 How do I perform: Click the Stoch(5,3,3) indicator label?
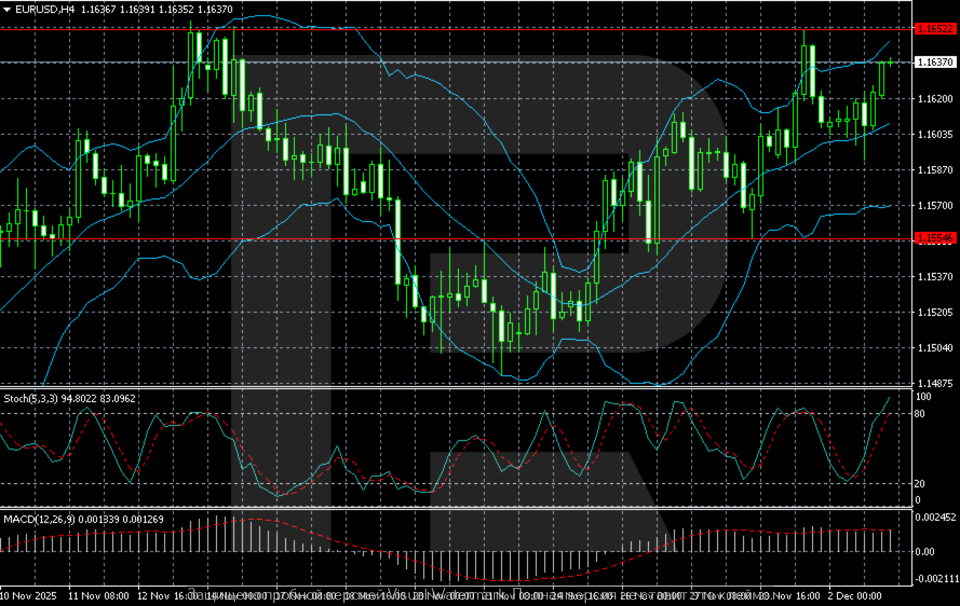click(30, 398)
